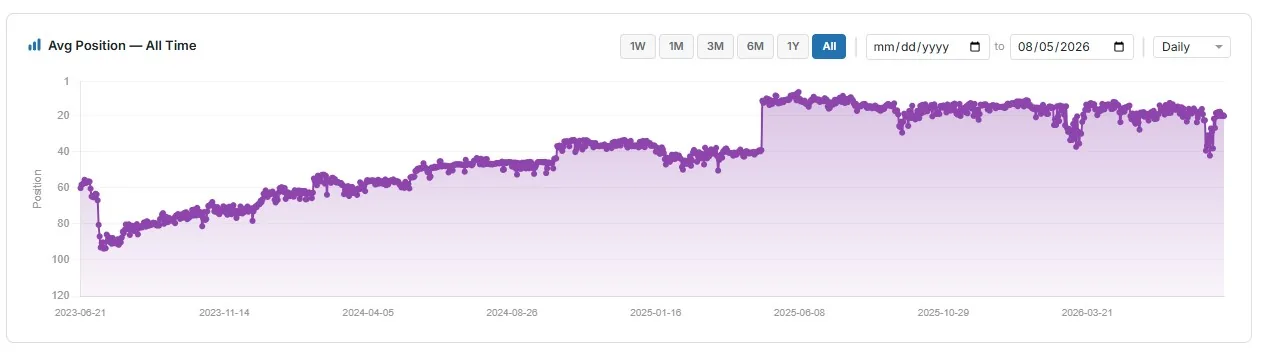Select the 3M time range button
Viewport: 1272px width, 362px height.
[715, 46]
